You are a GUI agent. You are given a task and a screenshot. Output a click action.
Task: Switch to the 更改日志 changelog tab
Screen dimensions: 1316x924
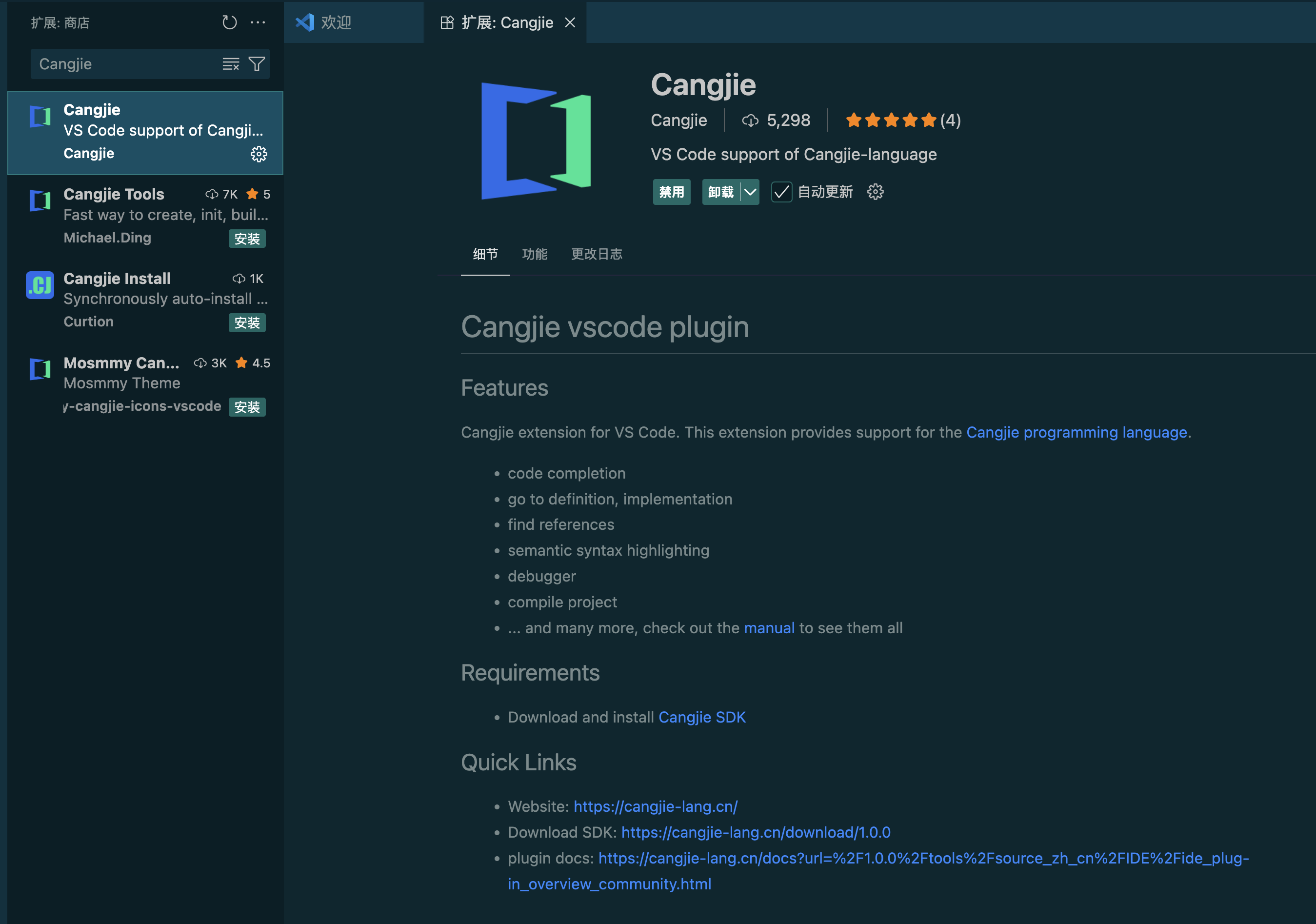click(x=597, y=254)
